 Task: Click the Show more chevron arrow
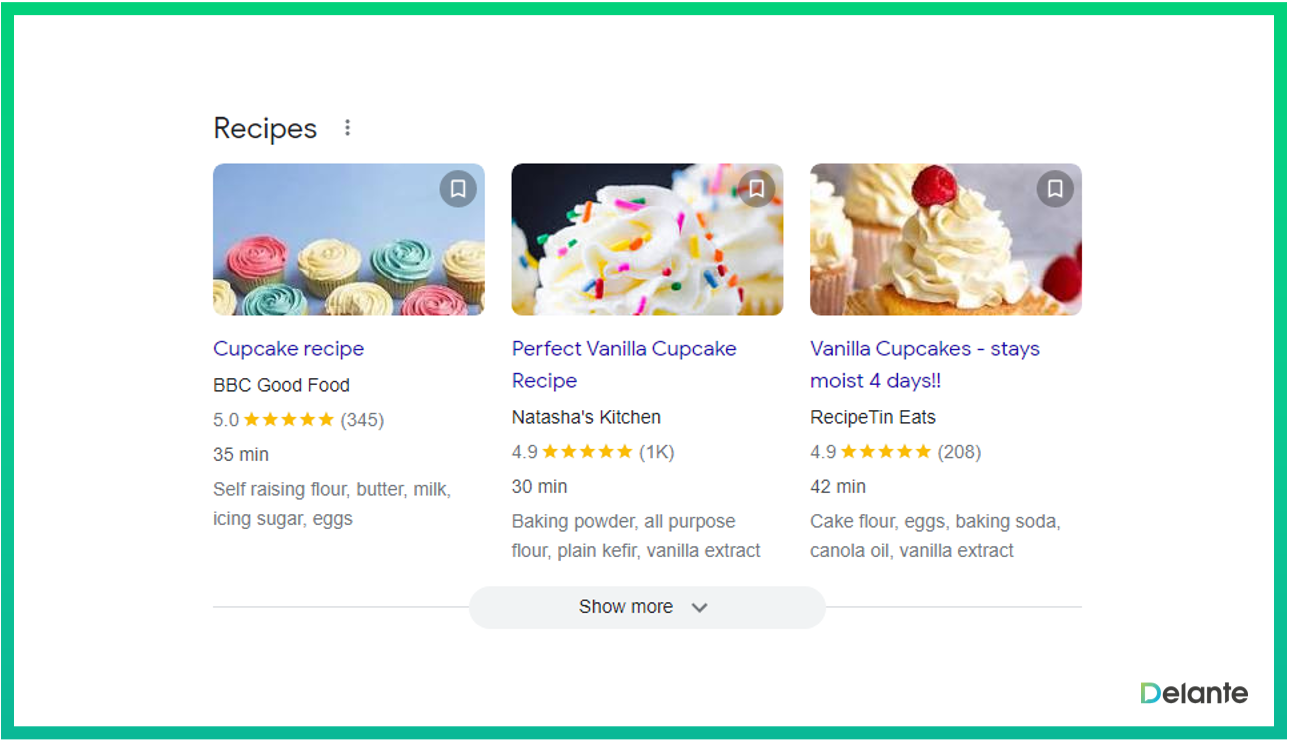(x=700, y=607)
